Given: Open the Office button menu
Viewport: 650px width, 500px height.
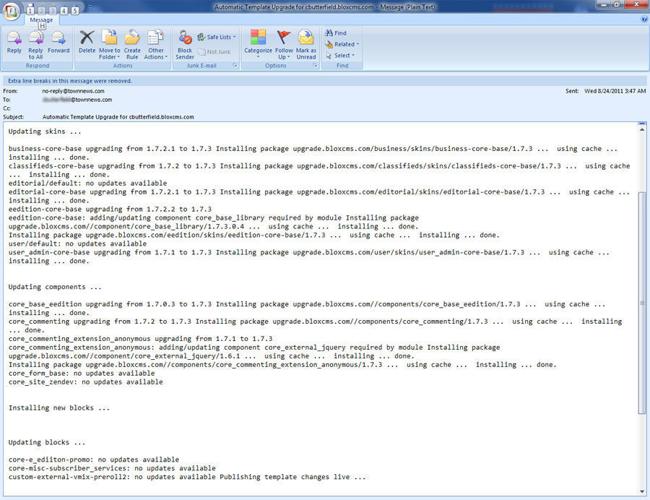Looking at the screenshot, I should coord(11,10).
